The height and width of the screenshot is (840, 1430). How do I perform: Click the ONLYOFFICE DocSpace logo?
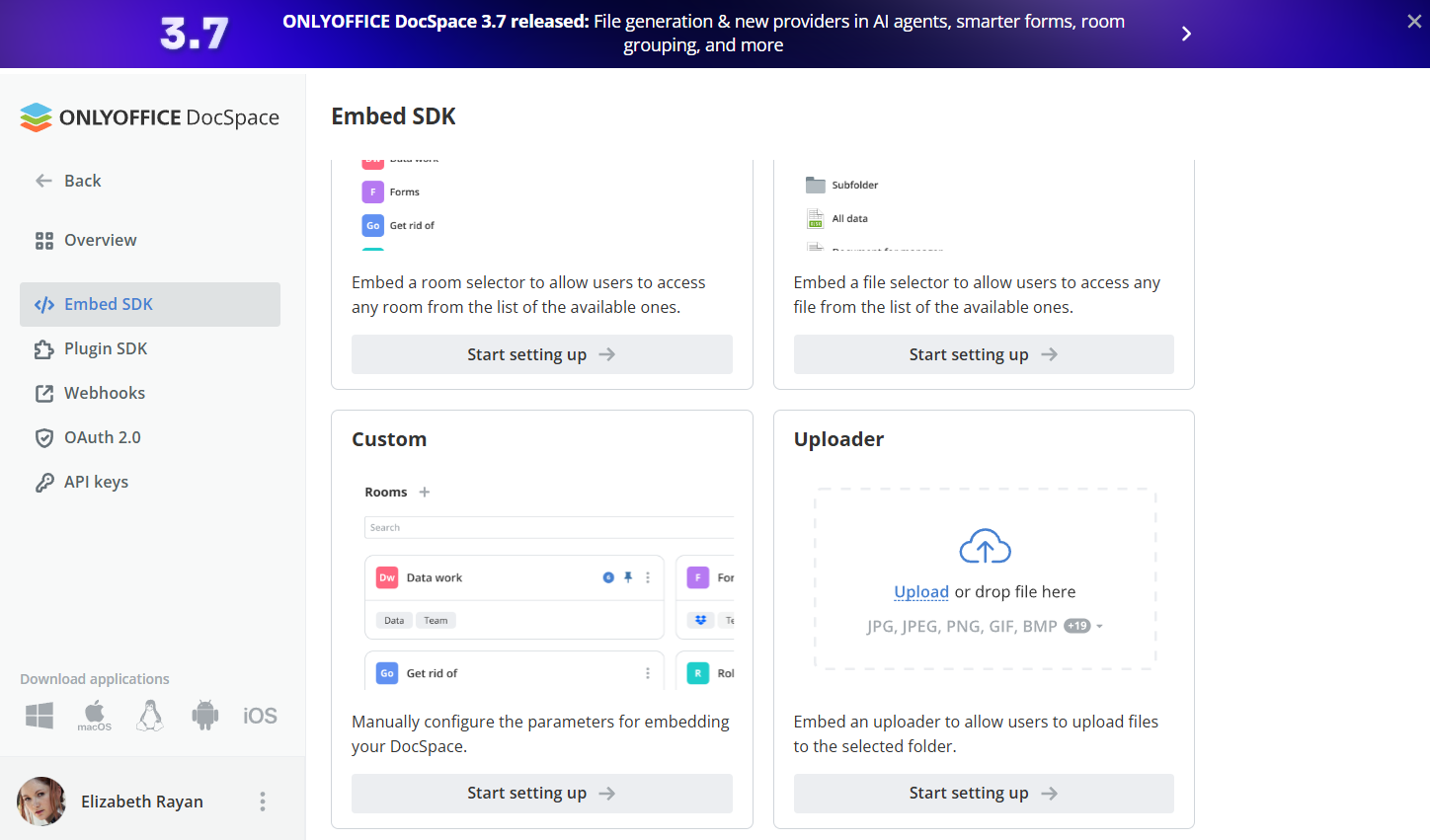pyautogui.click(x=149, y=117)
